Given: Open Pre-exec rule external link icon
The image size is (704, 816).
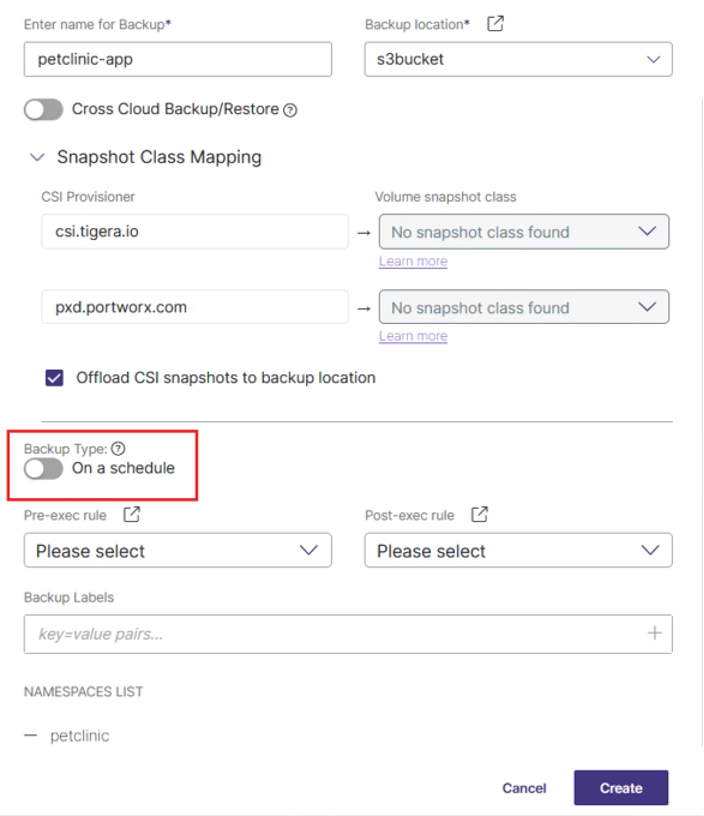Looking at the screenshot, I should (x=131, y=515).
